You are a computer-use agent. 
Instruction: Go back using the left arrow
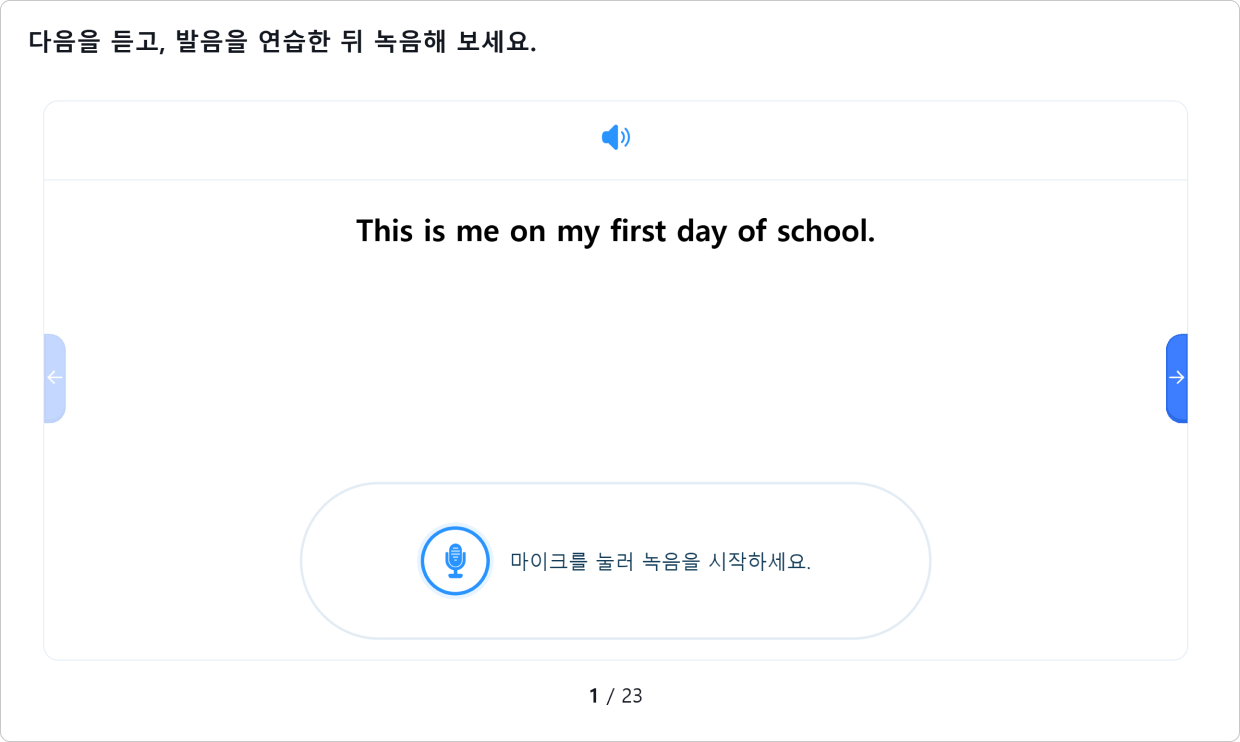(55, 378)
